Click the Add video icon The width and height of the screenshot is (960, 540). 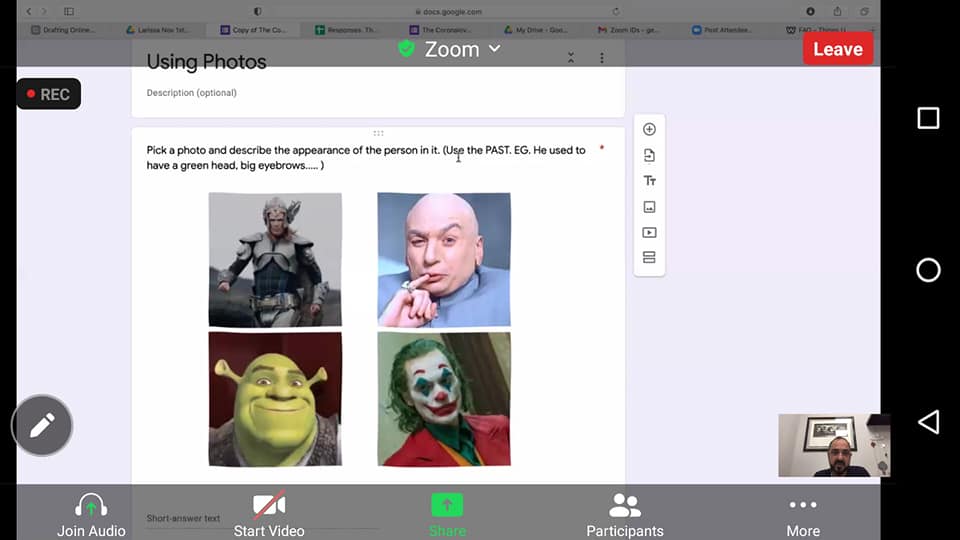[650, 233]
